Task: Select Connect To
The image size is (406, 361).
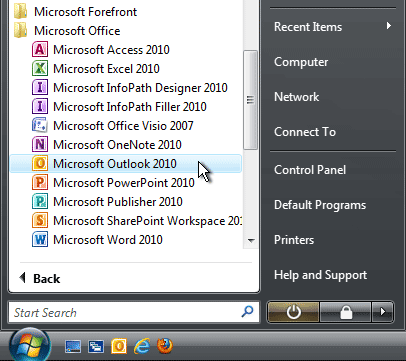Action: coord(305,132)
